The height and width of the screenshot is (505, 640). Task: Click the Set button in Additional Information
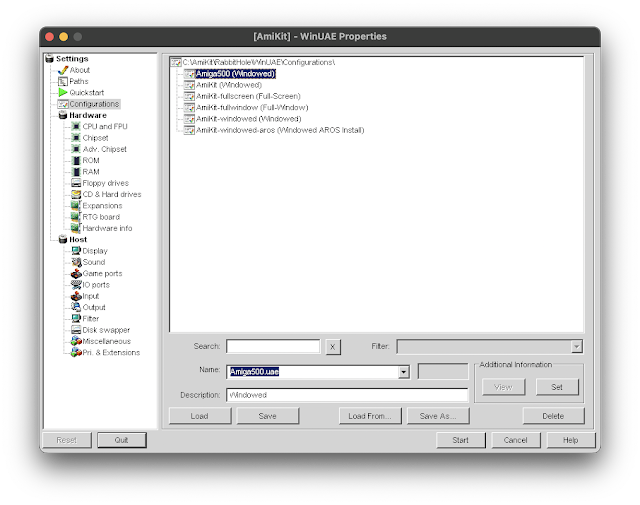tap(557, 387)
